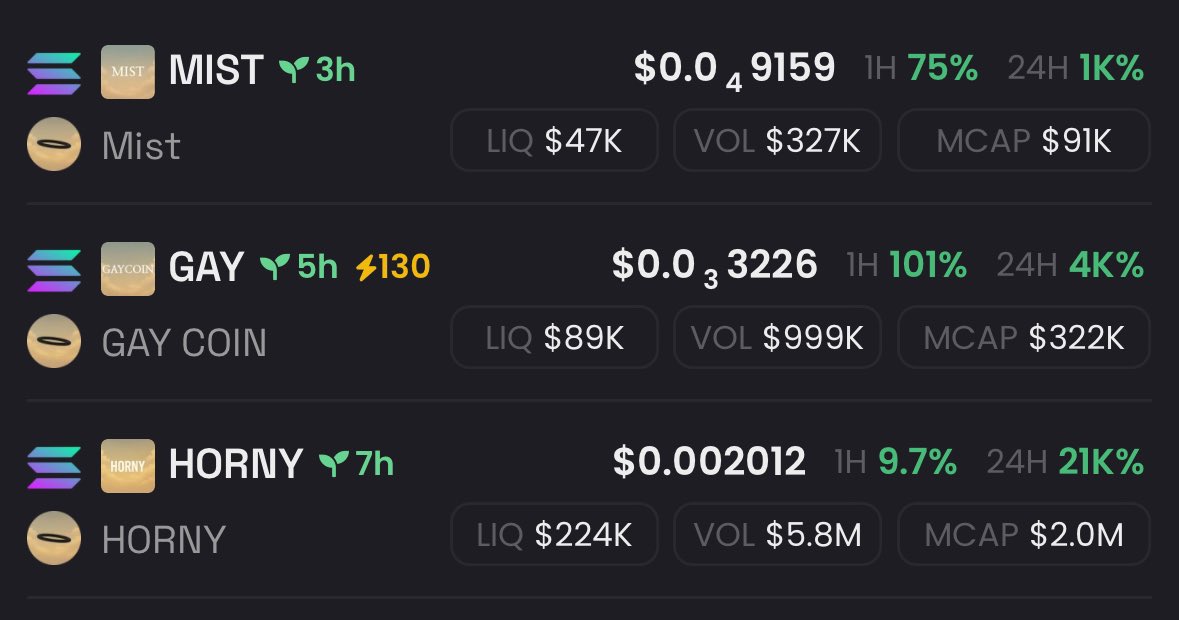Select the VOL $327K pill

pos(777,141)
